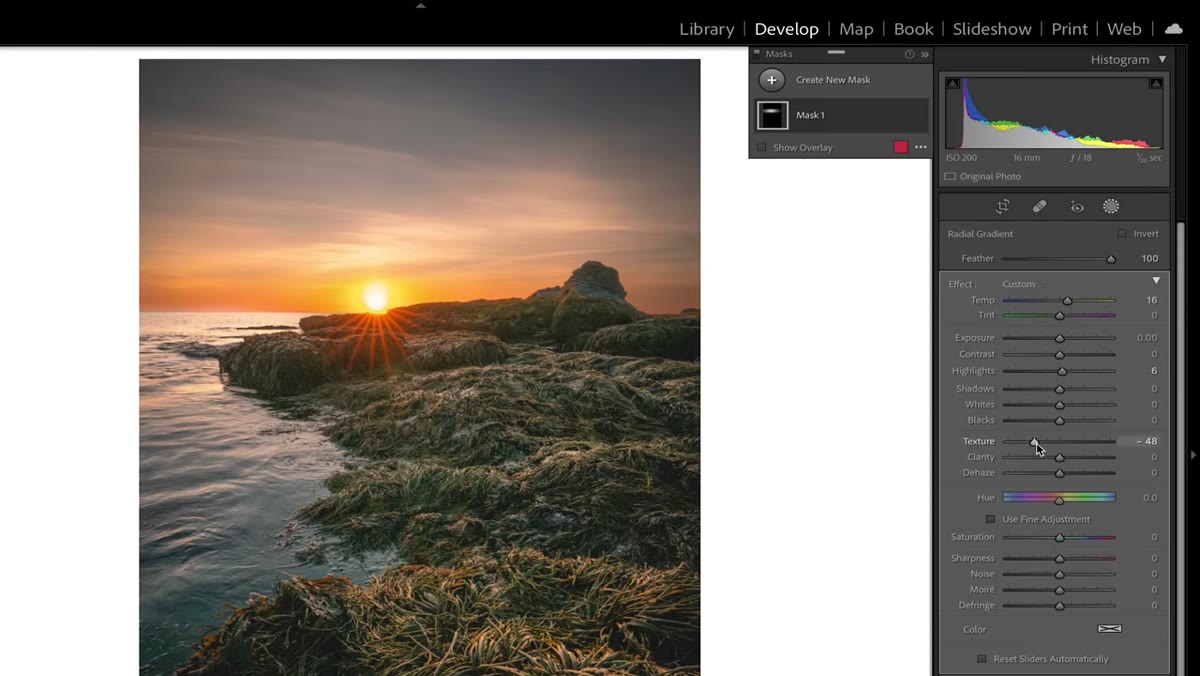Click the Sharpness slider handle
Image resolution: width=1200 pixels, height=676 pixels.
pos(1059,558)
